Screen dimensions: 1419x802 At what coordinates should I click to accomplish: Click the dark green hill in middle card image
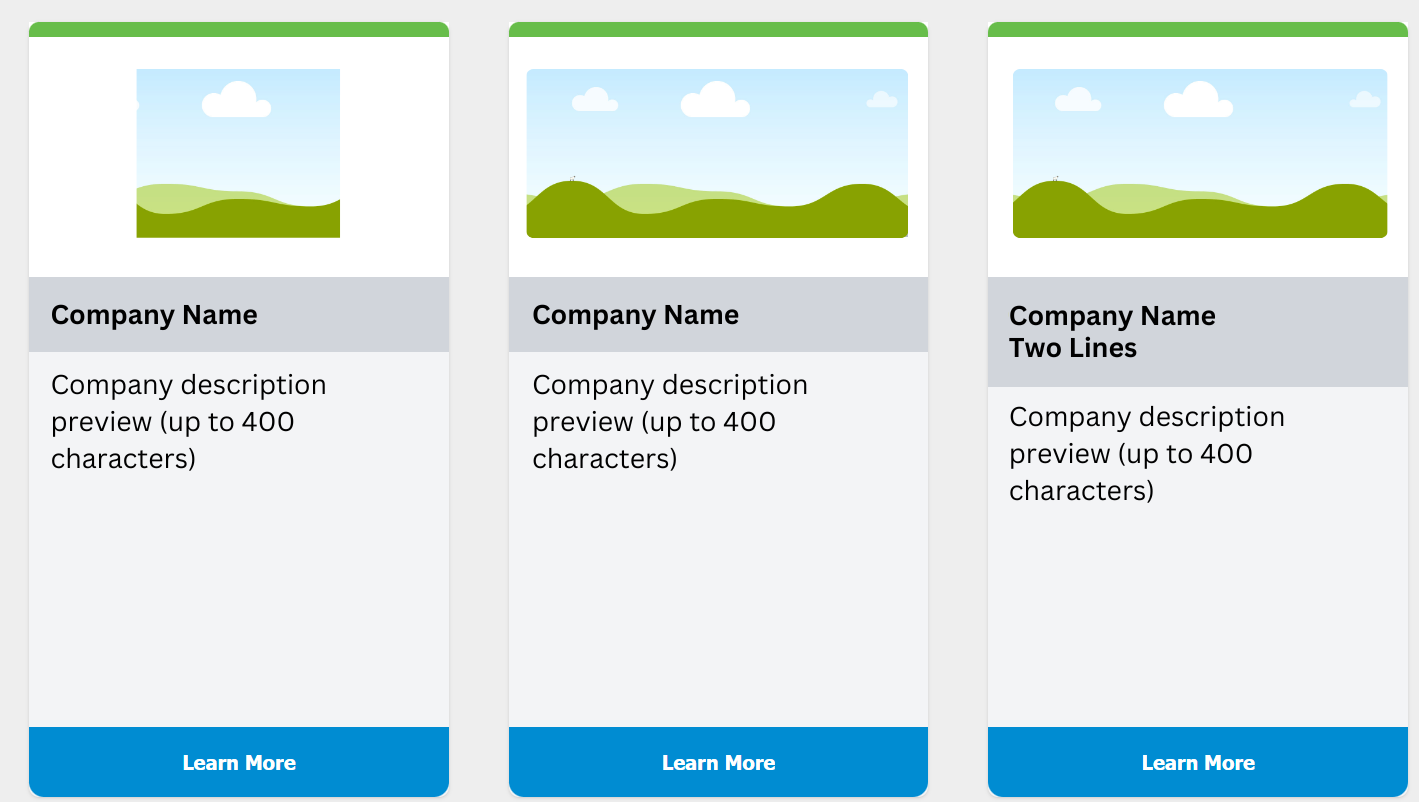tap(717, 218)
